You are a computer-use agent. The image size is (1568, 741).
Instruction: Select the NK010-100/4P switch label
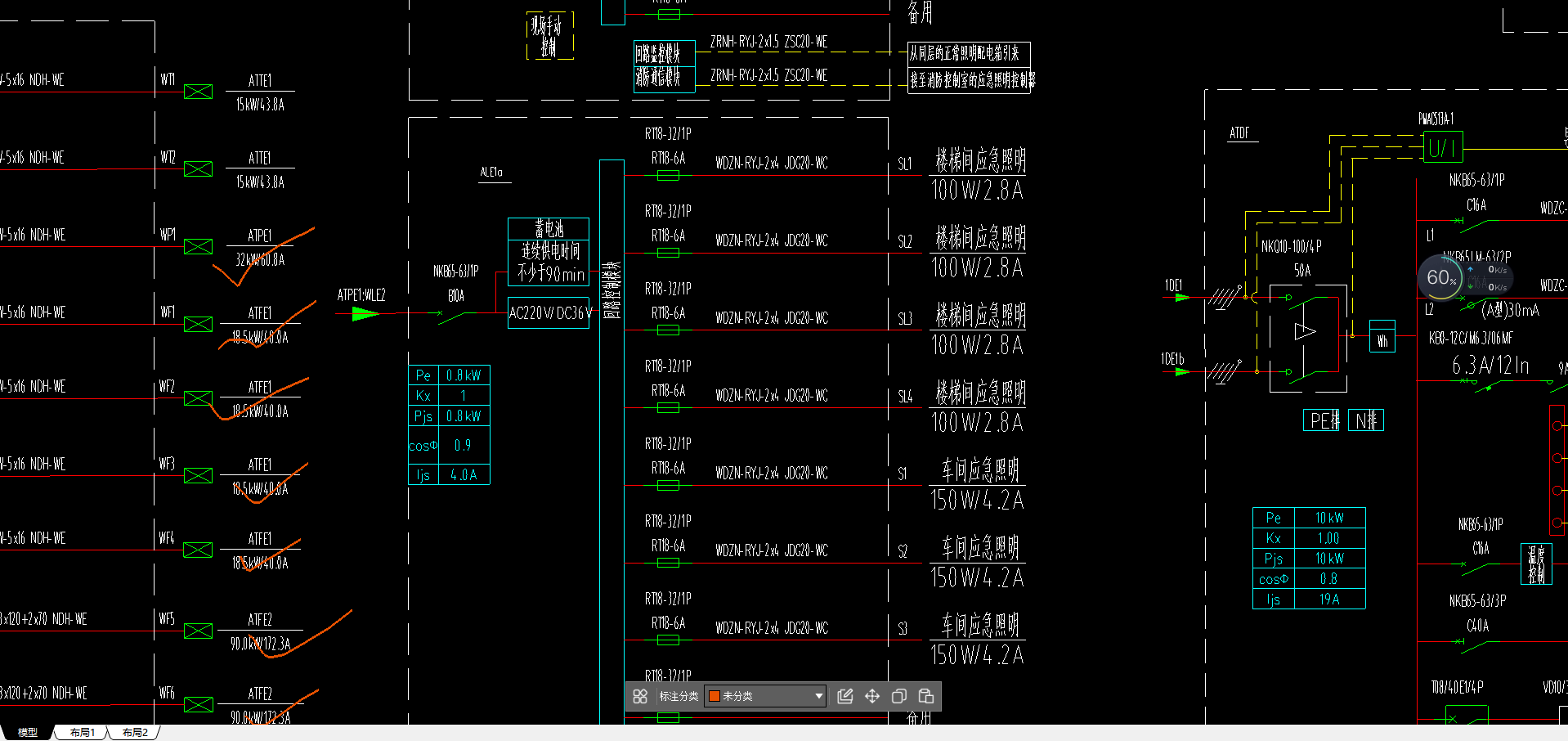1292,246
